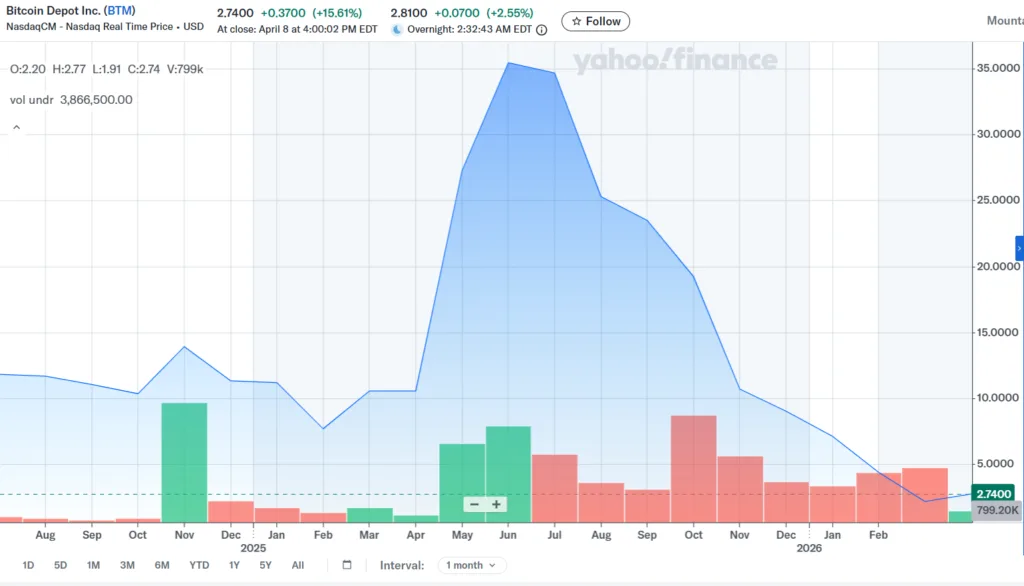Screen dimensions: 1024x586
Task: Click the blue side panel arrow handle
Action: click(x=1019, y=248)
